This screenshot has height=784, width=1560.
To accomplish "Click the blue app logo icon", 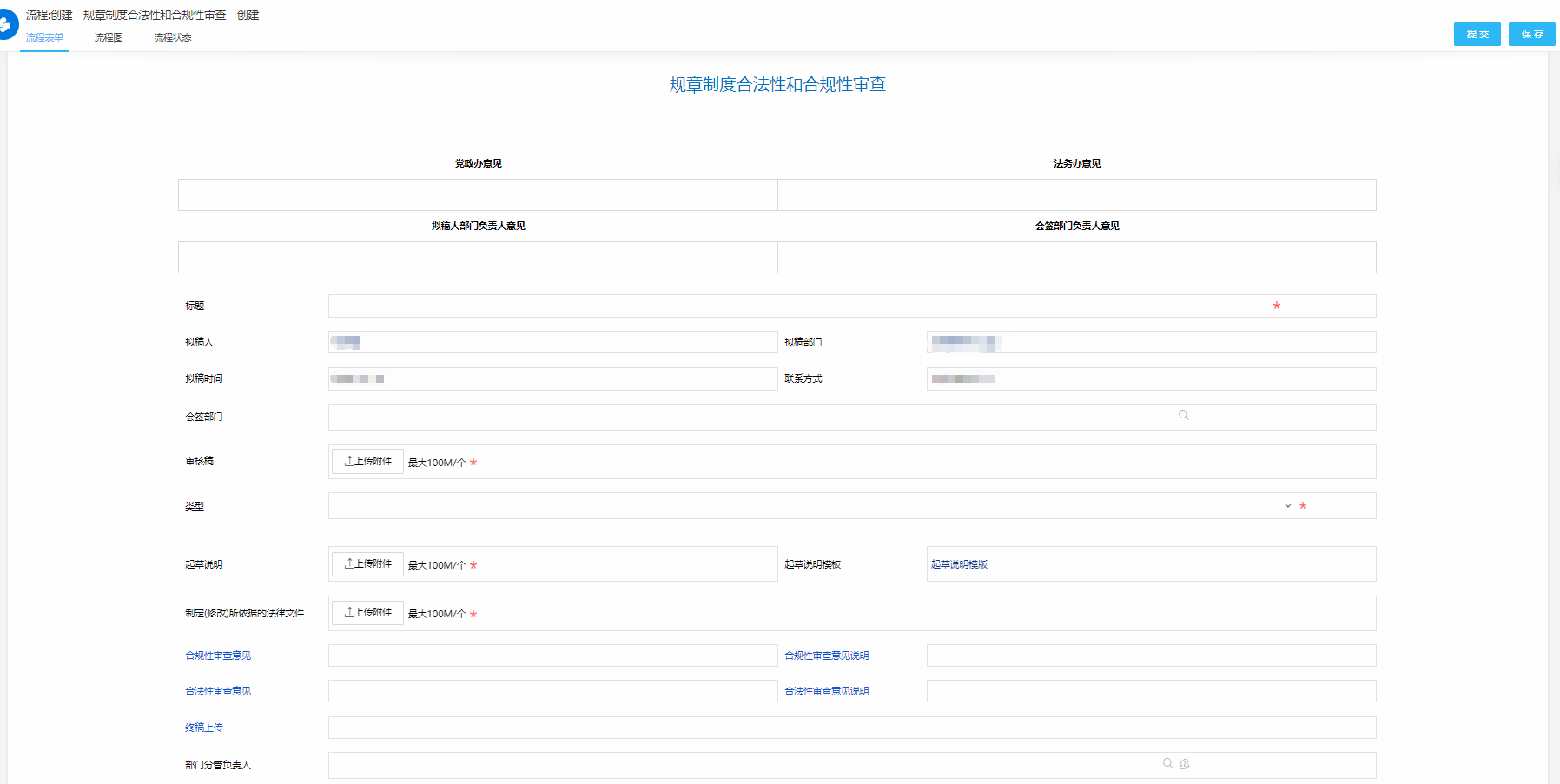I will (x=5, y=24).
